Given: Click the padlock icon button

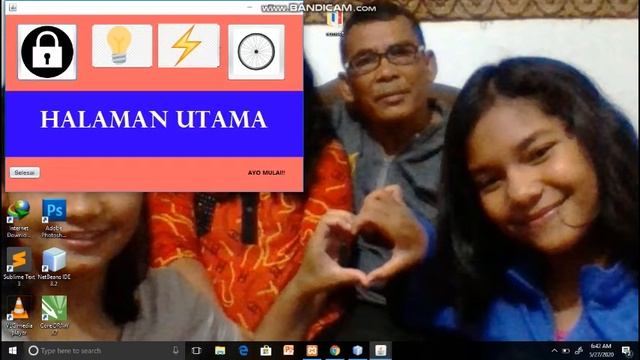Looking at the screenshot, I should tap(47, 52).
